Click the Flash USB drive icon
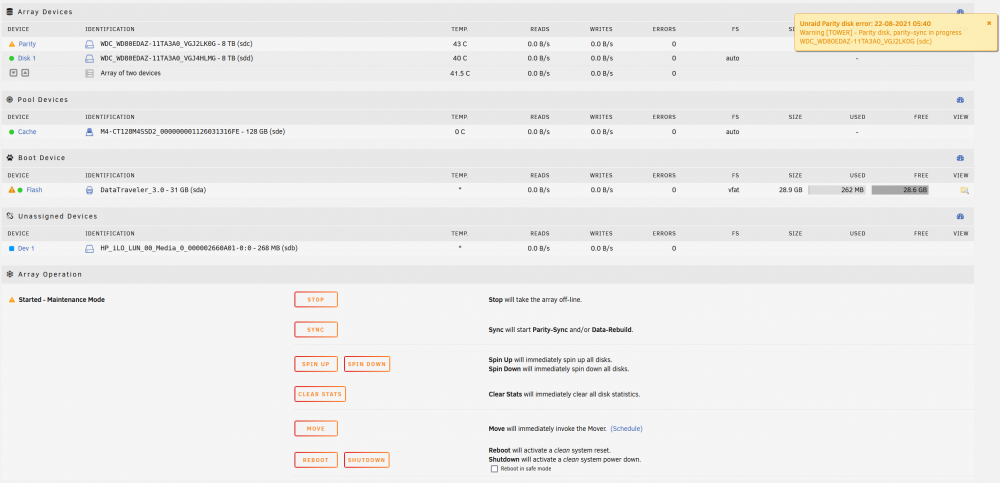This screenshot has width=1000, height=483. [89, 190]
